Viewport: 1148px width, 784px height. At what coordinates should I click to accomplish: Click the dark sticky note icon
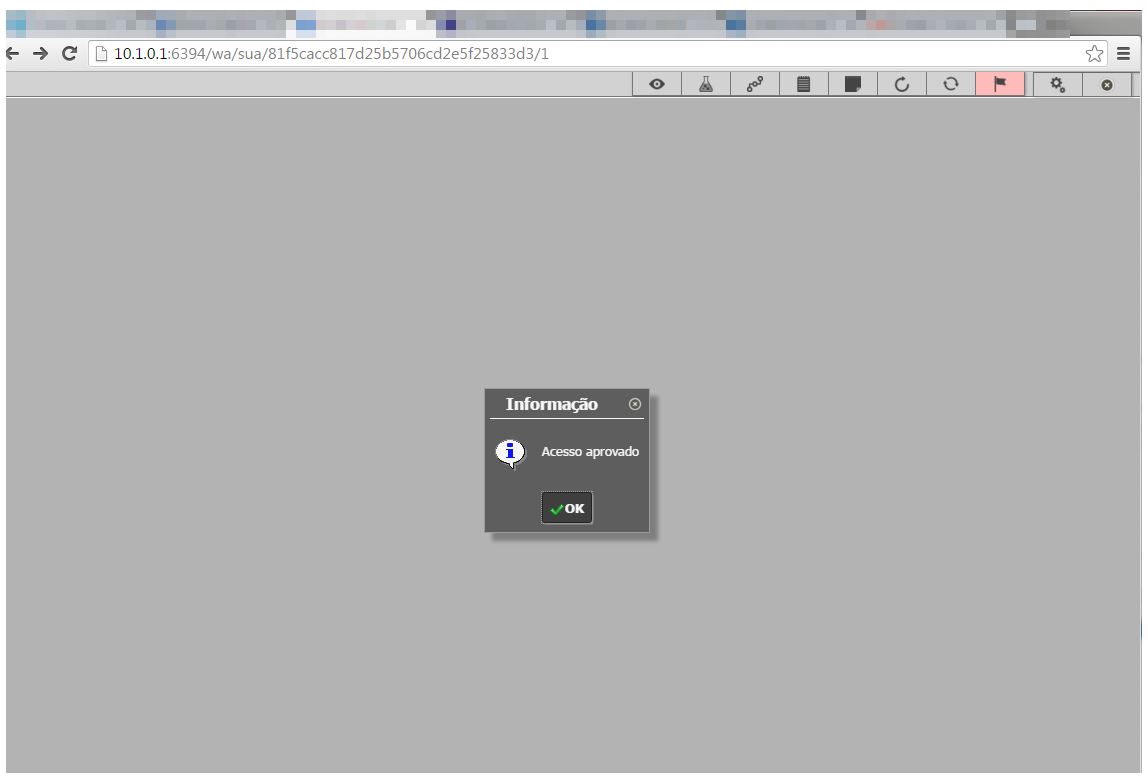tap(853, 85)
